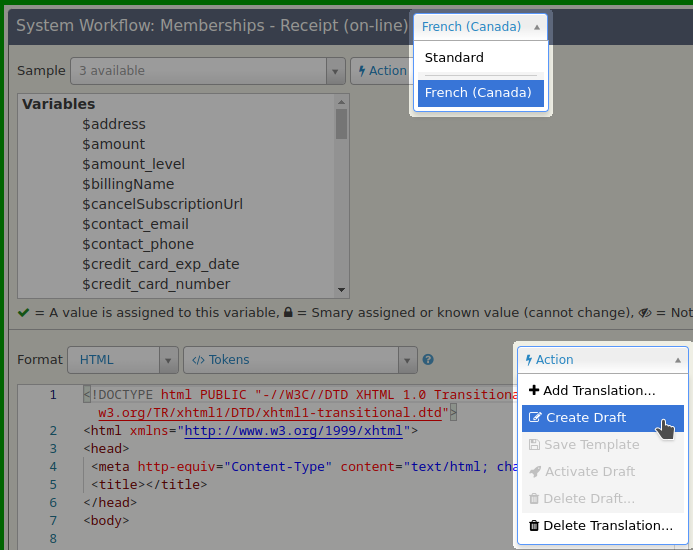
Task: Click Delete Translation... menu entry
Action: coord(608,526)
